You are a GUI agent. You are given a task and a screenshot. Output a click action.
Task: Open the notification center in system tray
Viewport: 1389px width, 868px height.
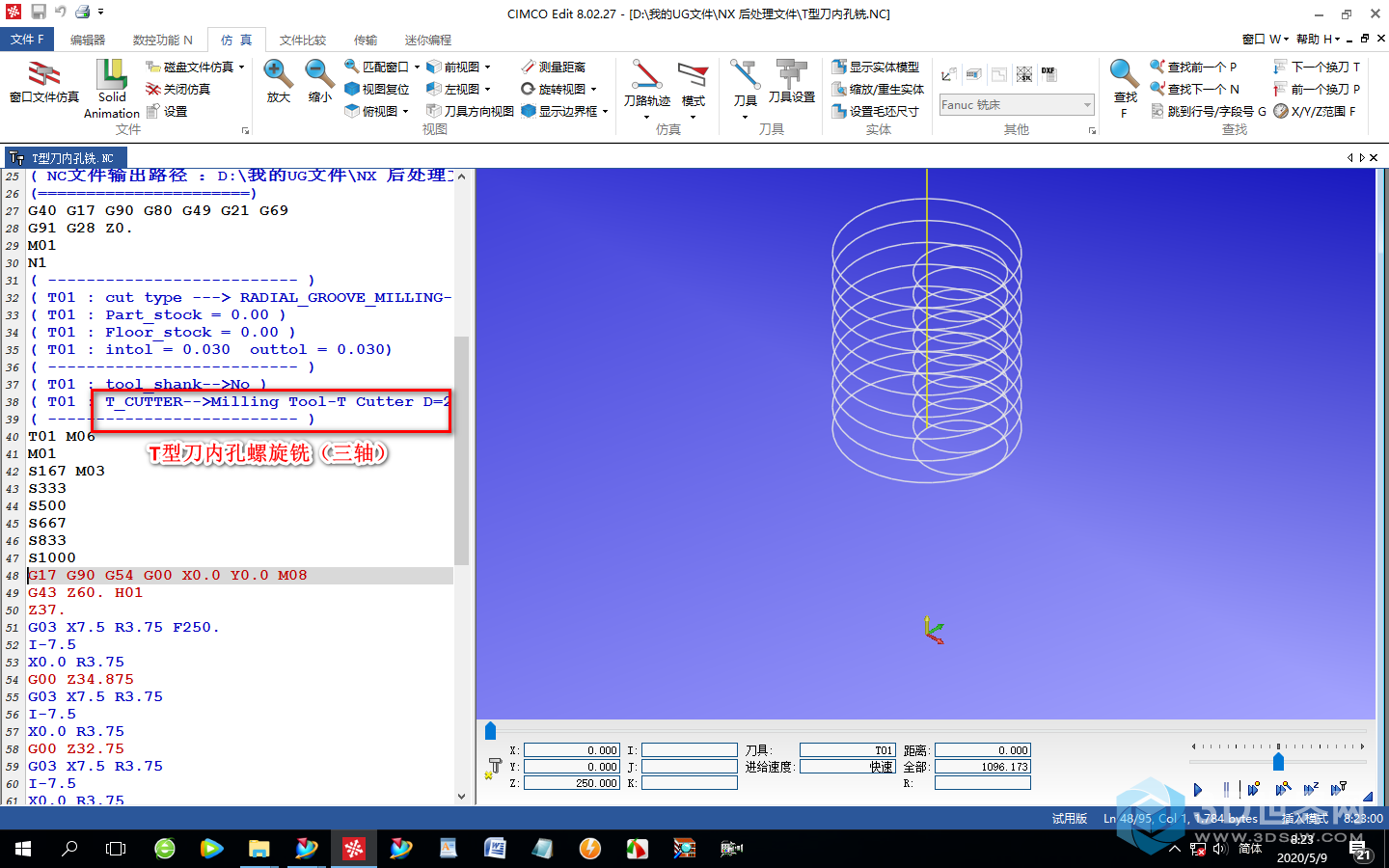pos(1359,850)
